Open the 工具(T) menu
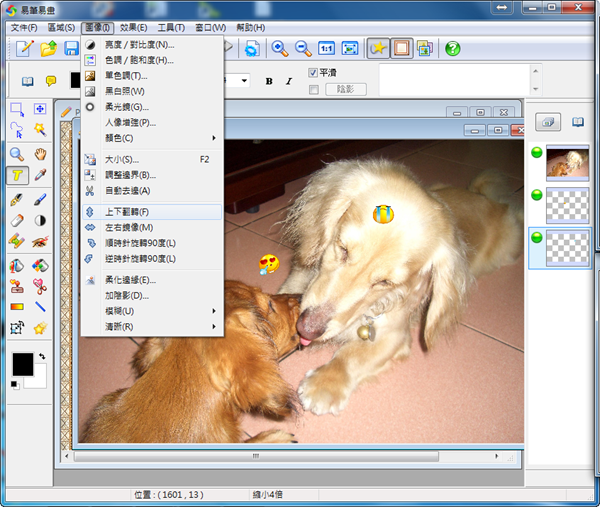The height and width of the screenshot is (507, 600). tap(171, 28)
